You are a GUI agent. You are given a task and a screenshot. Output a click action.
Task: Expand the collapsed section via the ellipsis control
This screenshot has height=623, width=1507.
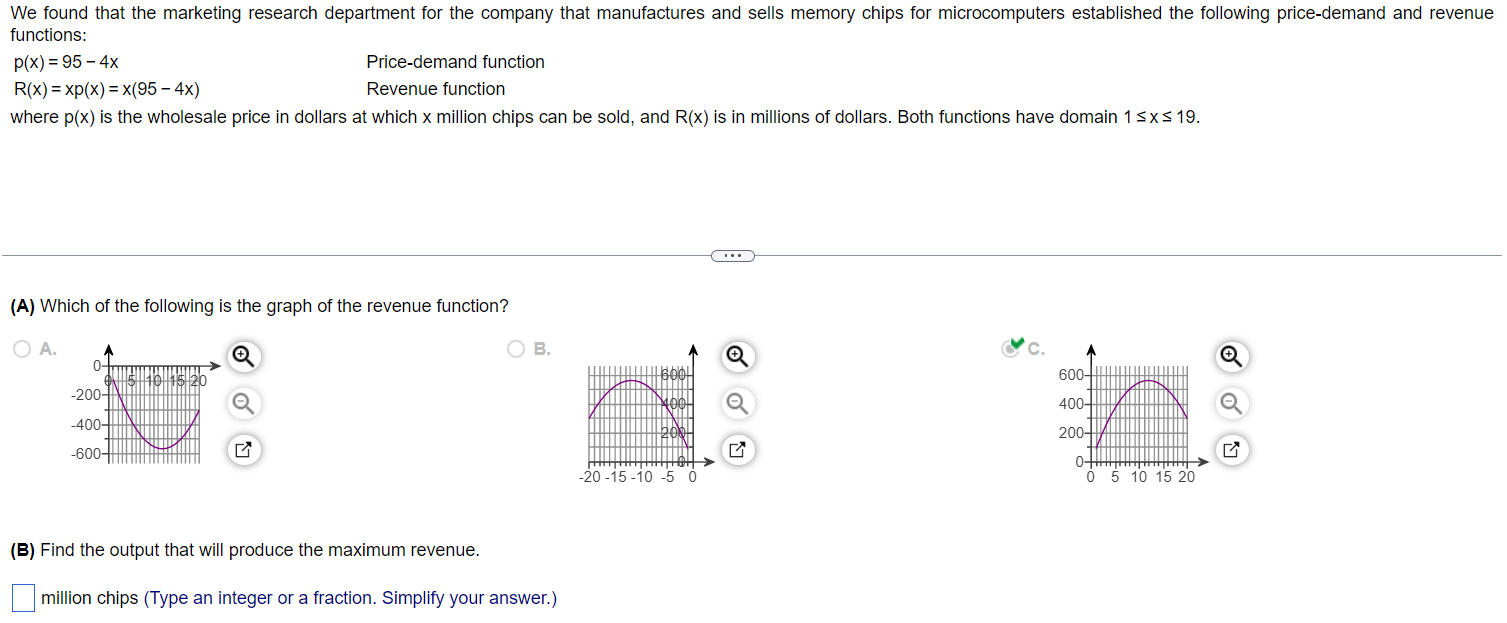pyautogui.click(x=732, y=255)
